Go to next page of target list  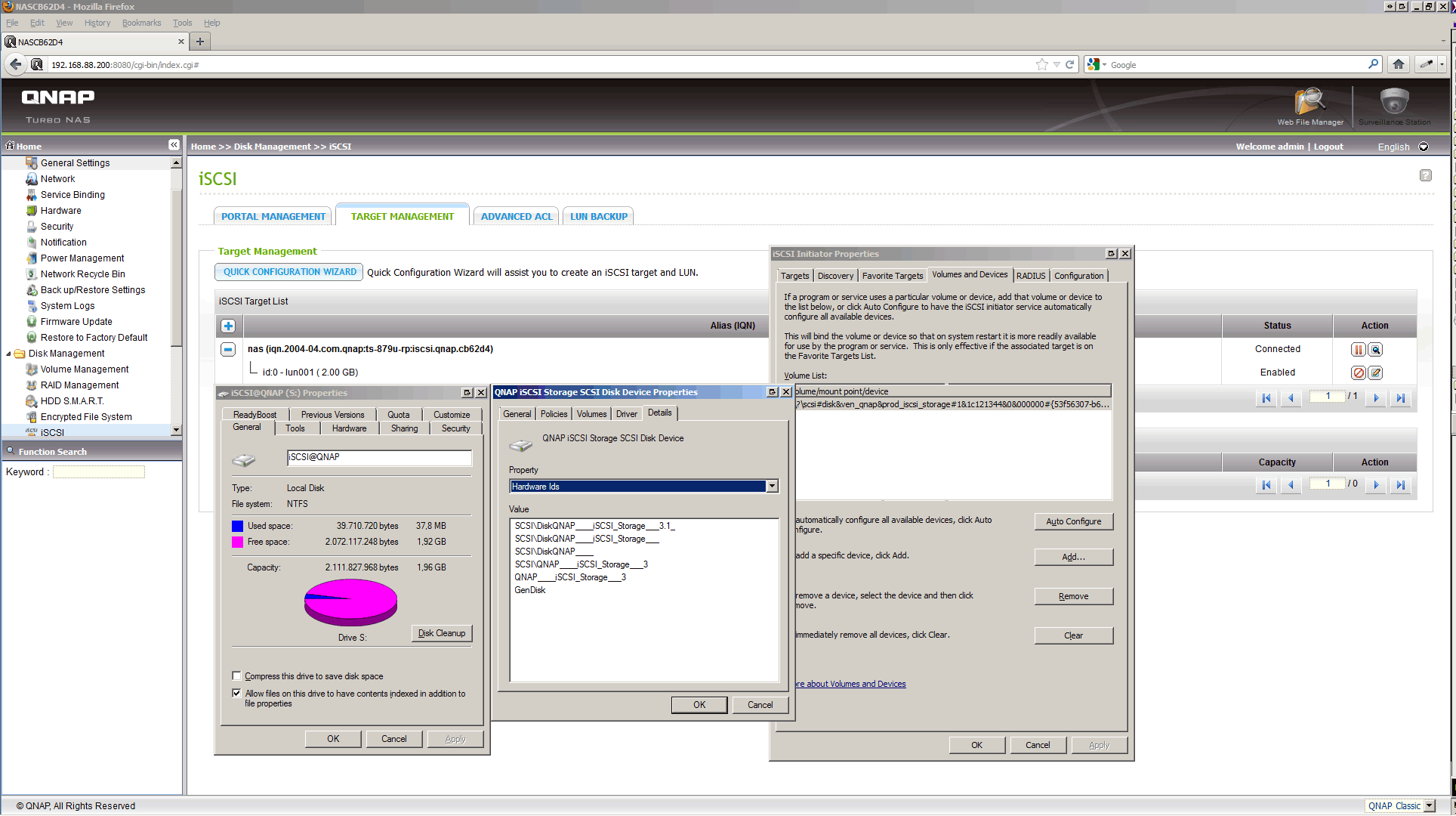[1376, 398]
